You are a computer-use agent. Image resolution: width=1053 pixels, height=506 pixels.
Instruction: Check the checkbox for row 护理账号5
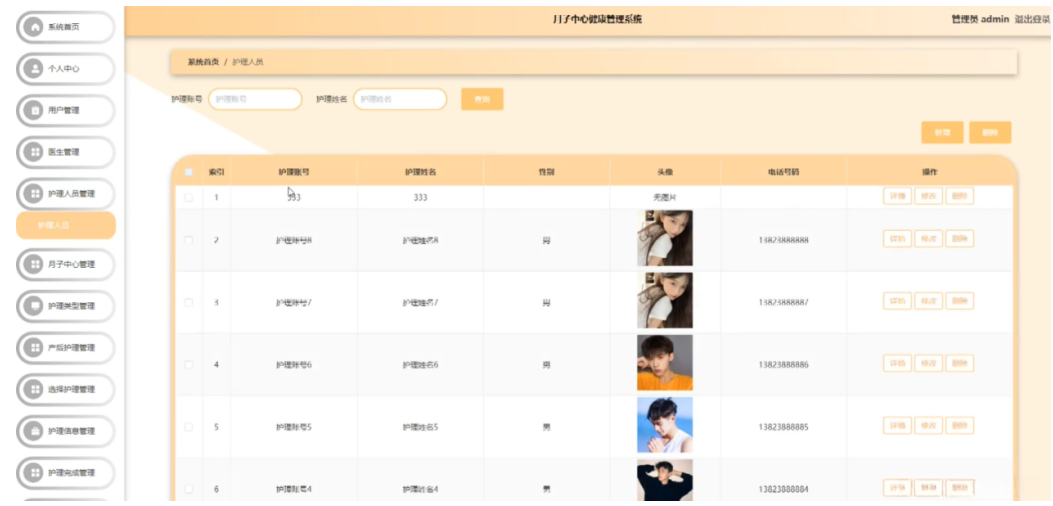coord(189,427)
